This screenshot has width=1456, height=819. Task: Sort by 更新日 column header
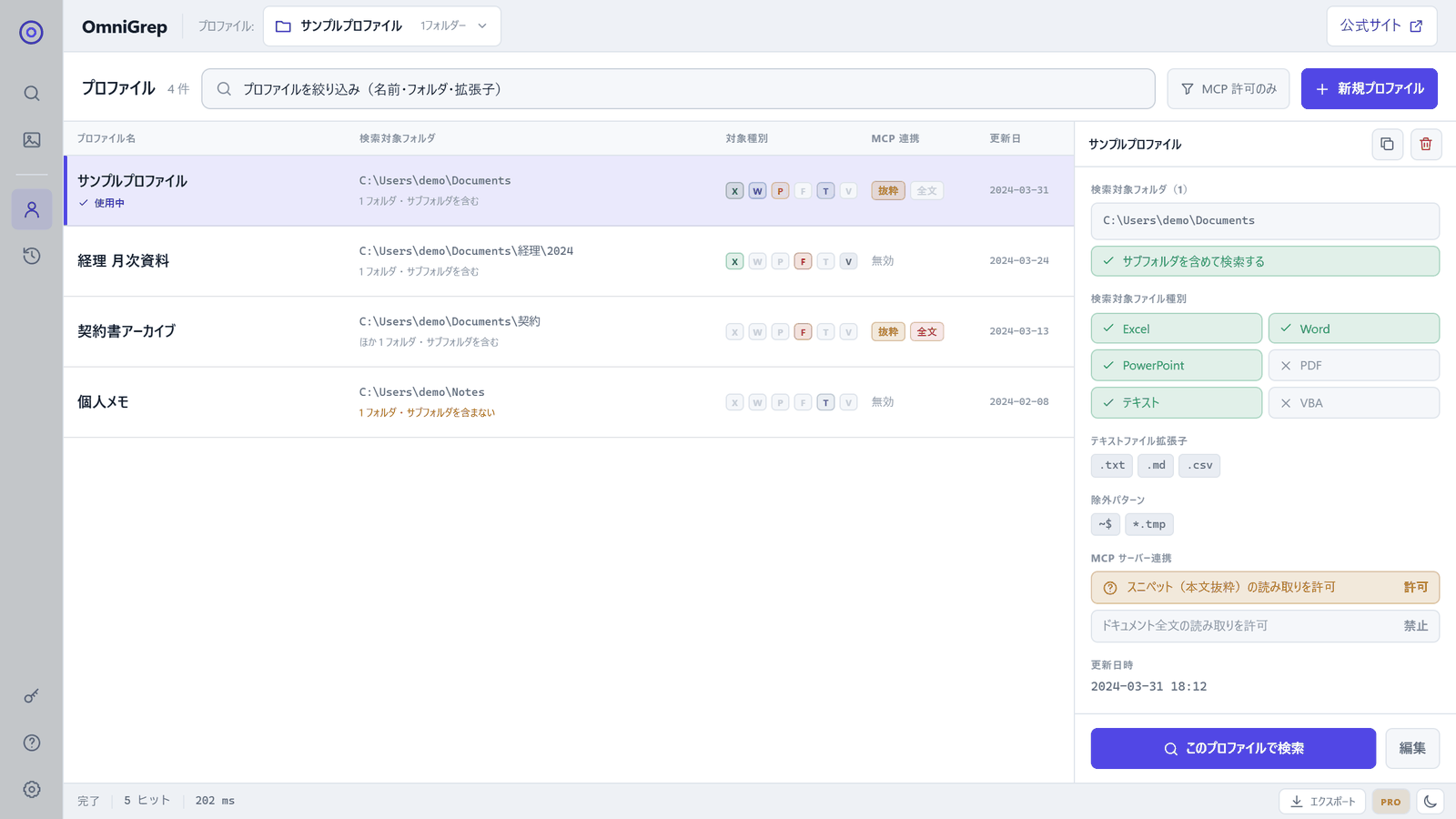1006,138
